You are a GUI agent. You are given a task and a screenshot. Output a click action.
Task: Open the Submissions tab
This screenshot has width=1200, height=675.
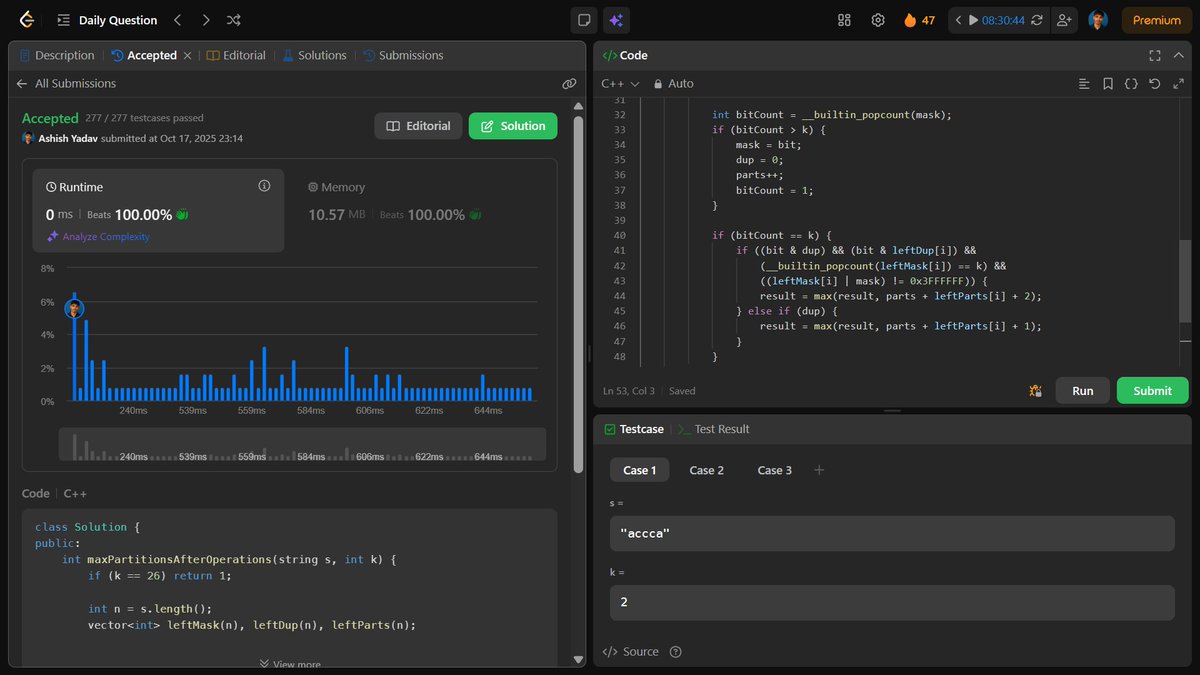403,55
